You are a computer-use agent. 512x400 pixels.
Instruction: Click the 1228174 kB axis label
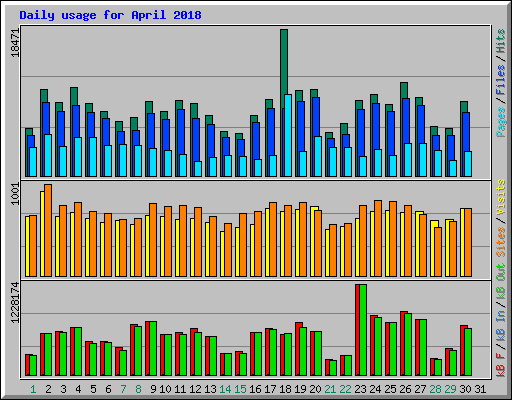click(15, 303)
